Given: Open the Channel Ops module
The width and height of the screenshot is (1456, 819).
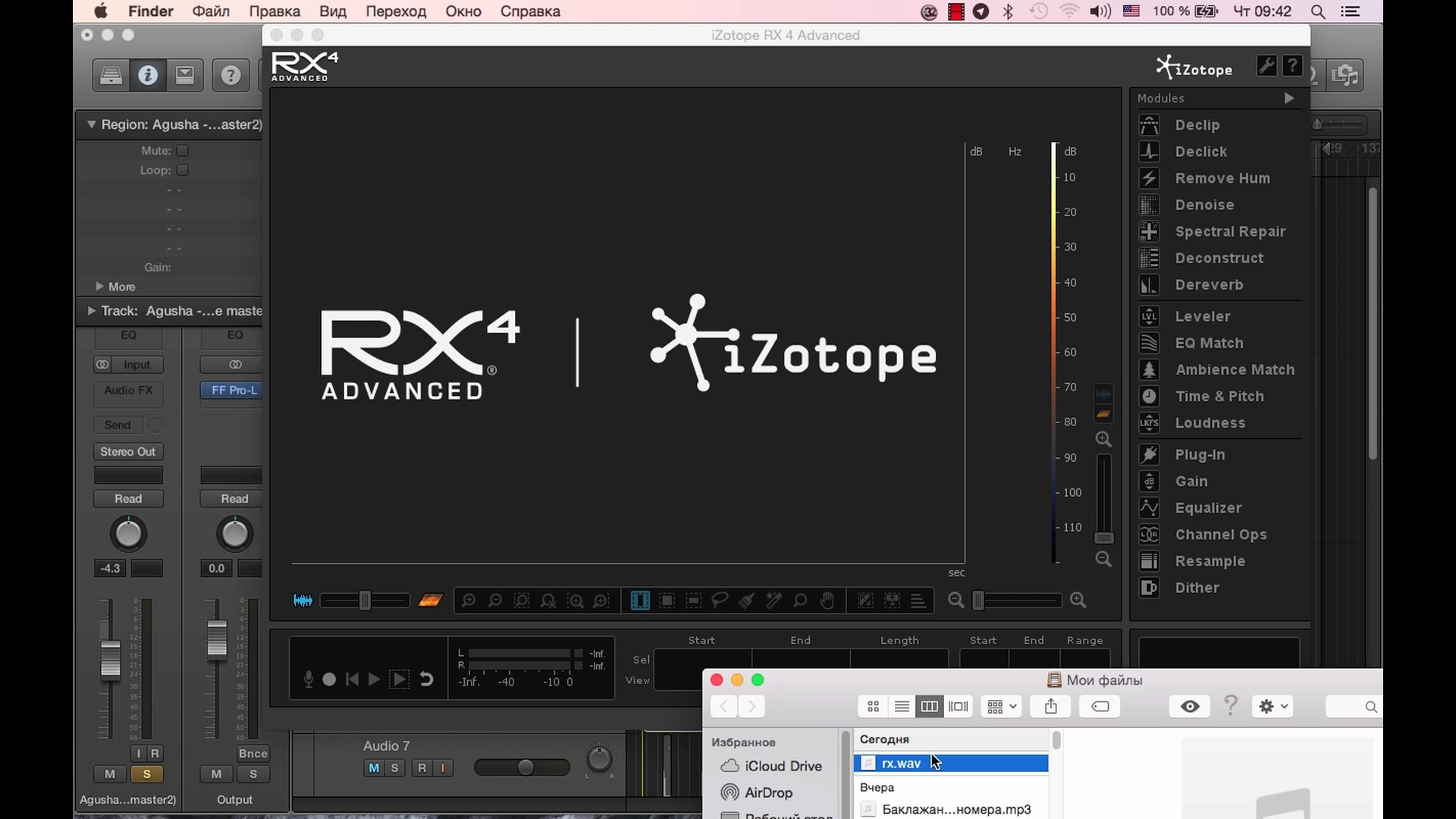Looking at the screenshot, I should coord(1220,534).
